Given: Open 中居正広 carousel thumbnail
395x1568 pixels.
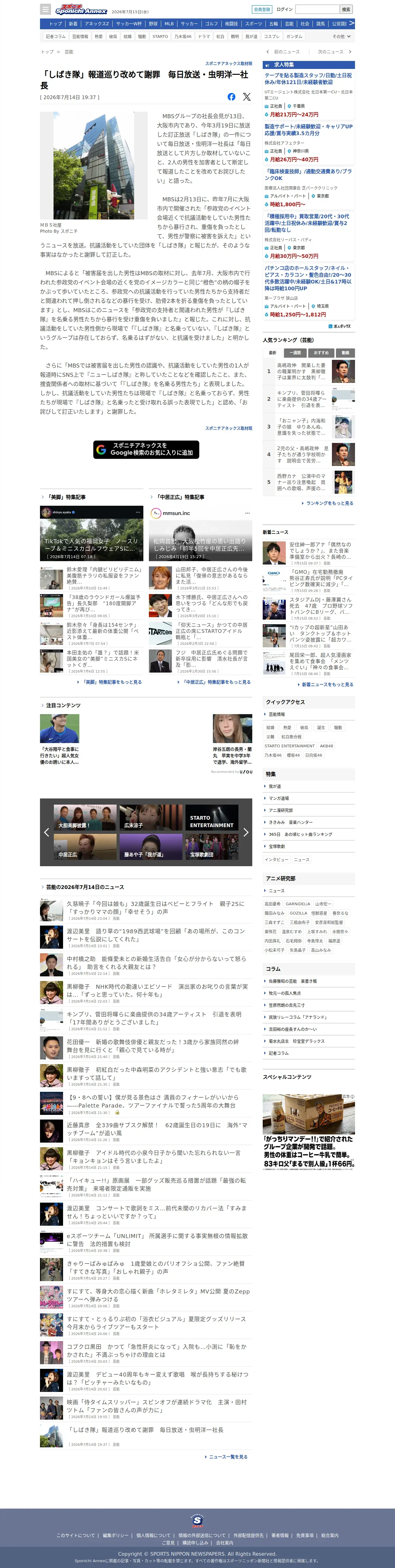Looking at the screenshot, I should [x=85, y=847].
